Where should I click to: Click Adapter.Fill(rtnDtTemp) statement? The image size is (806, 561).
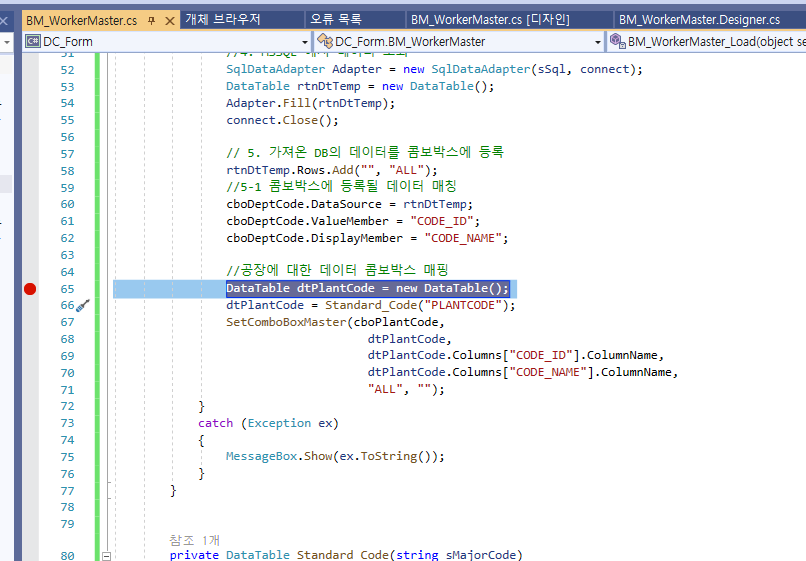point(310,103)
